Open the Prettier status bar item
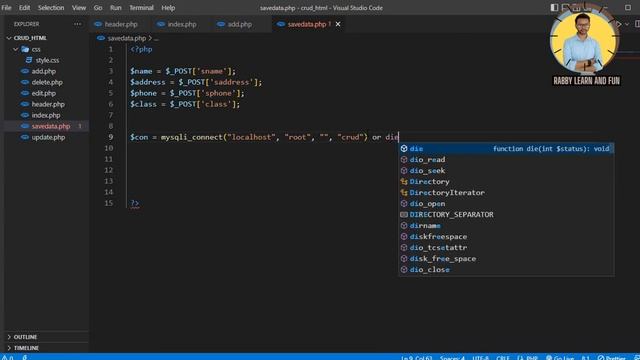 (611, 358)
